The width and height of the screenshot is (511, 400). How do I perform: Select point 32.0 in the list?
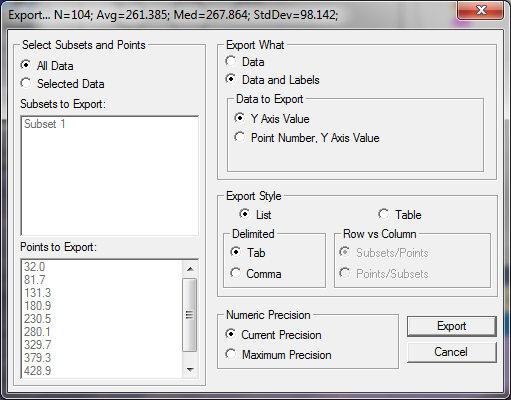click(x=103, y=267)
